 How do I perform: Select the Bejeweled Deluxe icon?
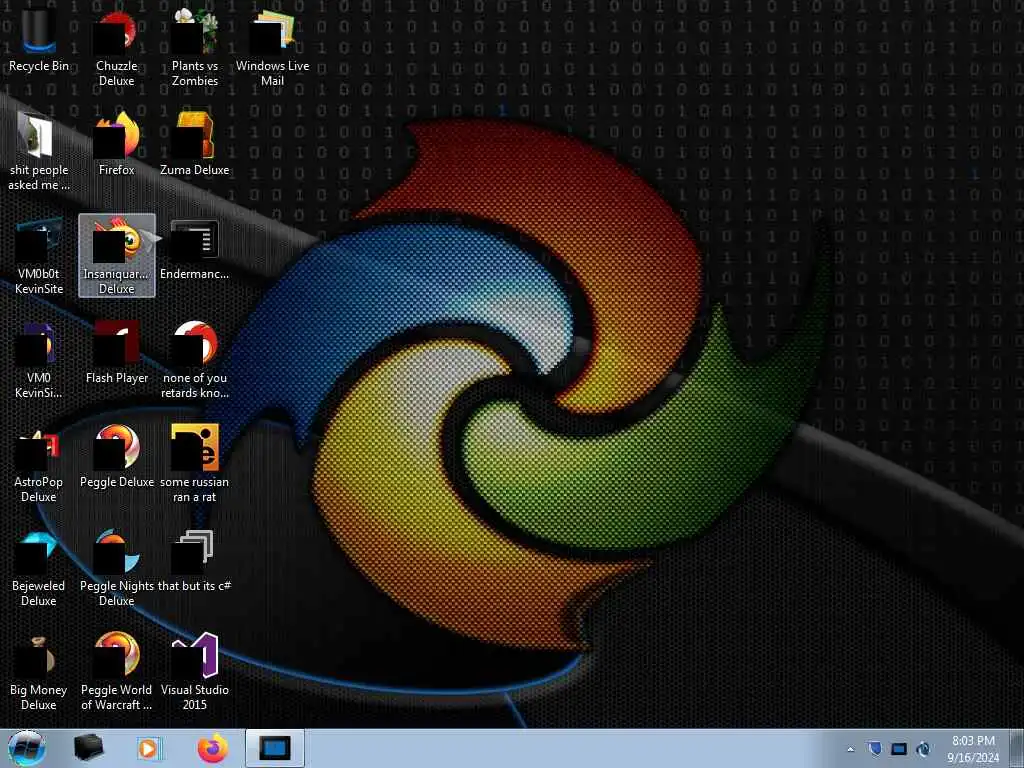(39, 567)
